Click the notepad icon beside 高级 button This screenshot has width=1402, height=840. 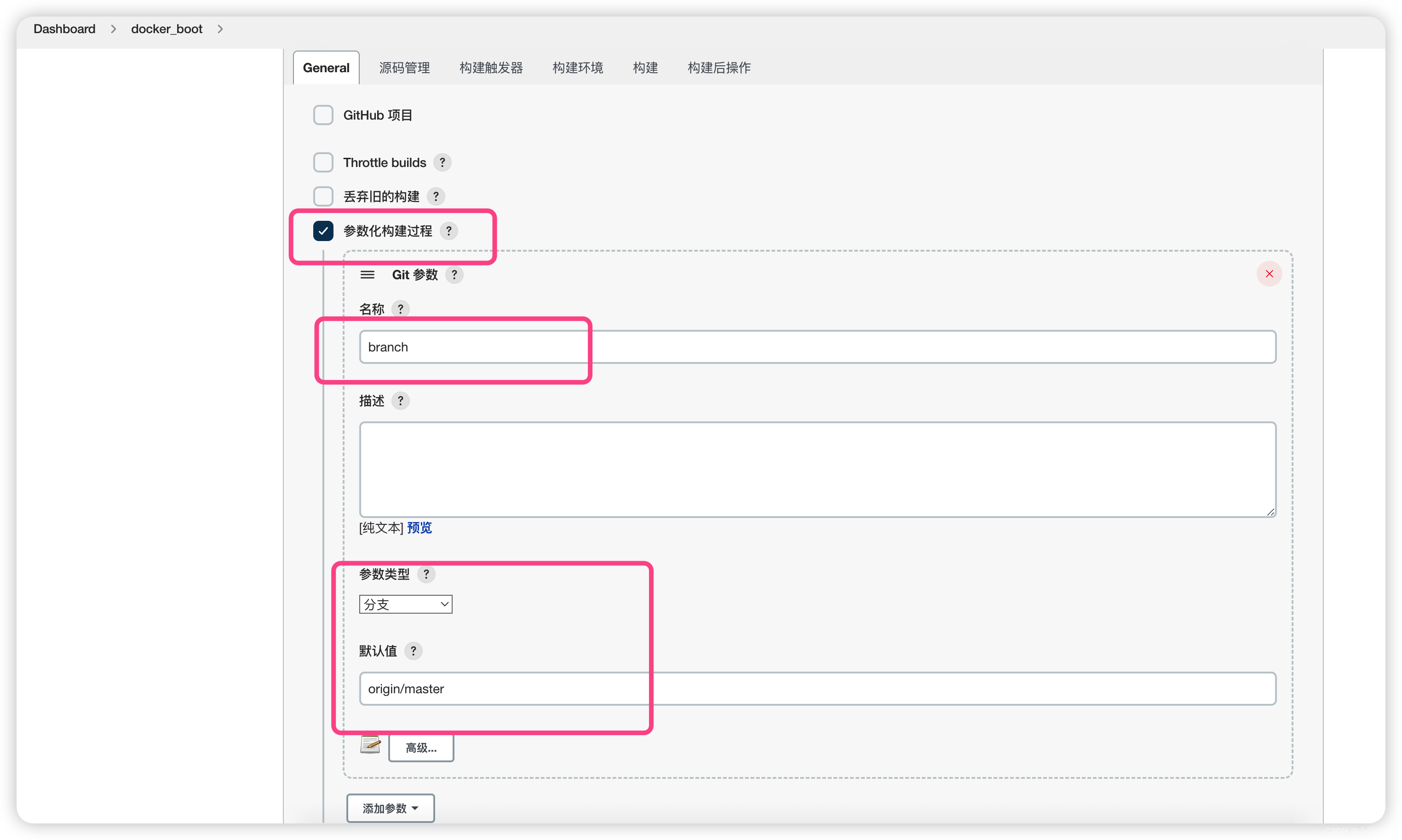point(371,744)
